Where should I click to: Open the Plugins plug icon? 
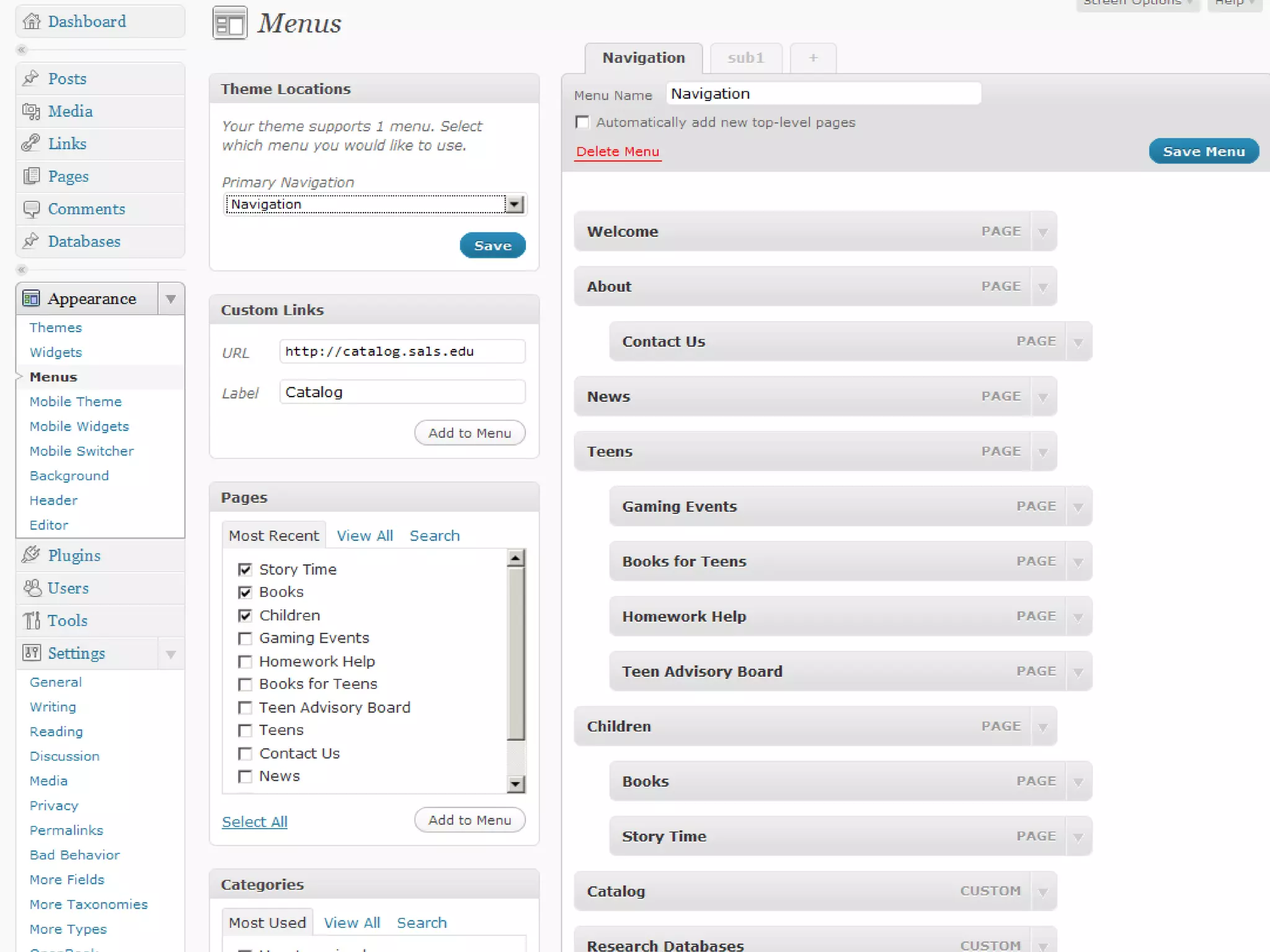tap(31, 555)
